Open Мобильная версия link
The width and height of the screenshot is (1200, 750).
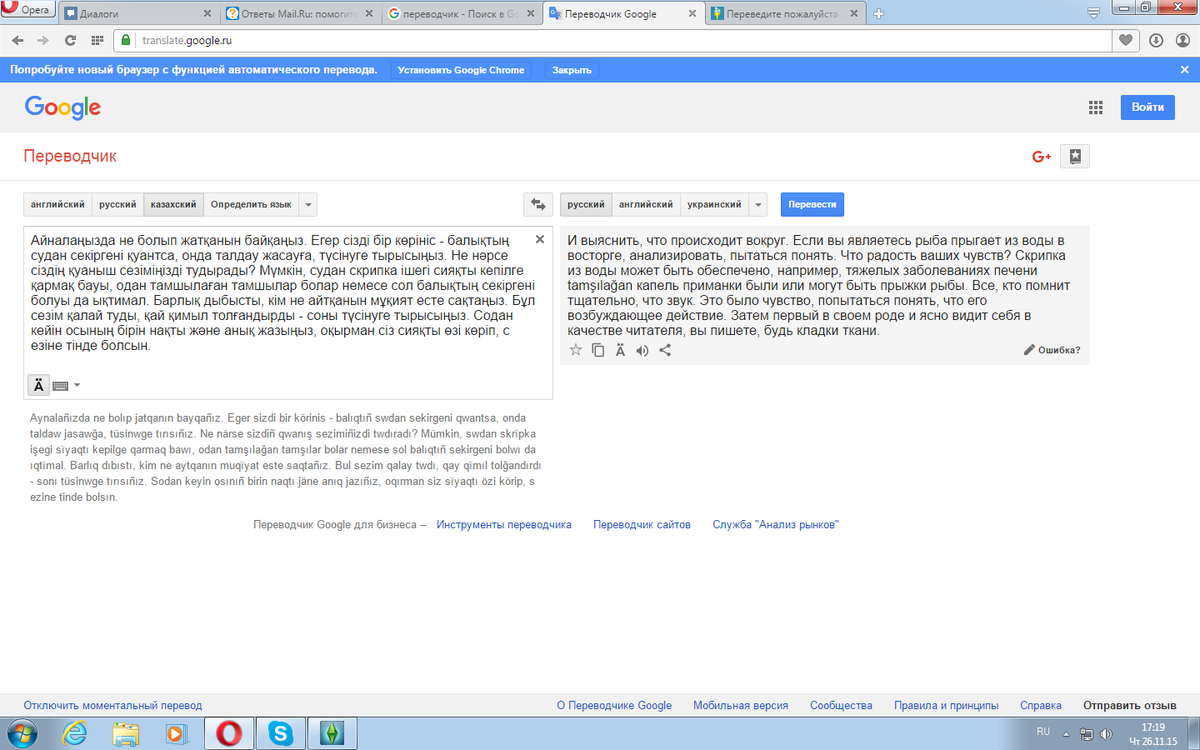tap(741, 705)
